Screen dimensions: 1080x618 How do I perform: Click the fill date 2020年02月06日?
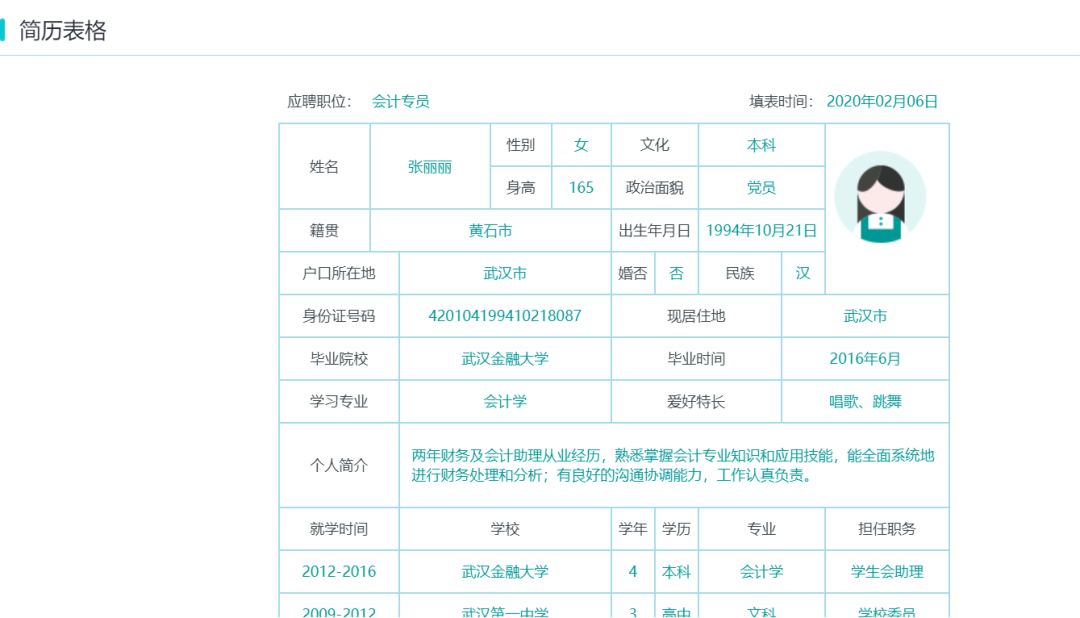click(884, 101)
